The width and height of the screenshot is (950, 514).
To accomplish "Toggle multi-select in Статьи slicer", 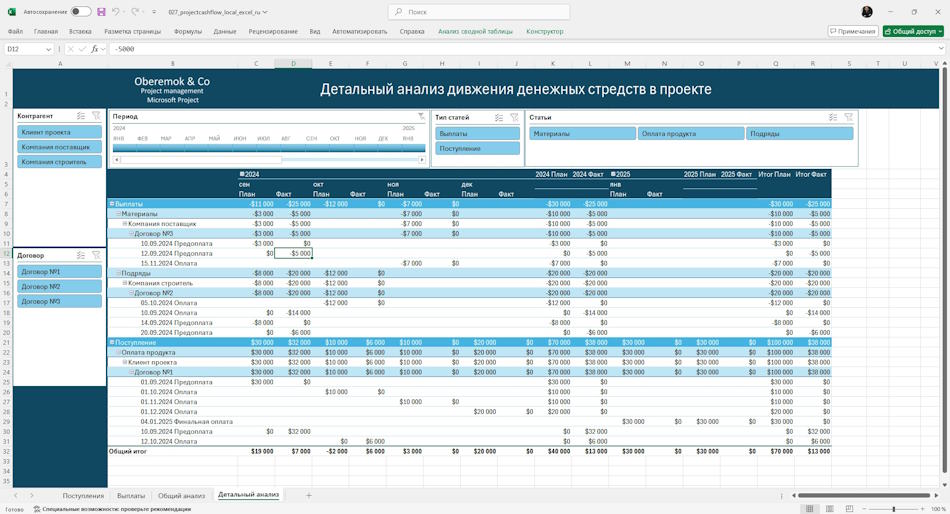I will pyautogui.click(x=833, y=118).
